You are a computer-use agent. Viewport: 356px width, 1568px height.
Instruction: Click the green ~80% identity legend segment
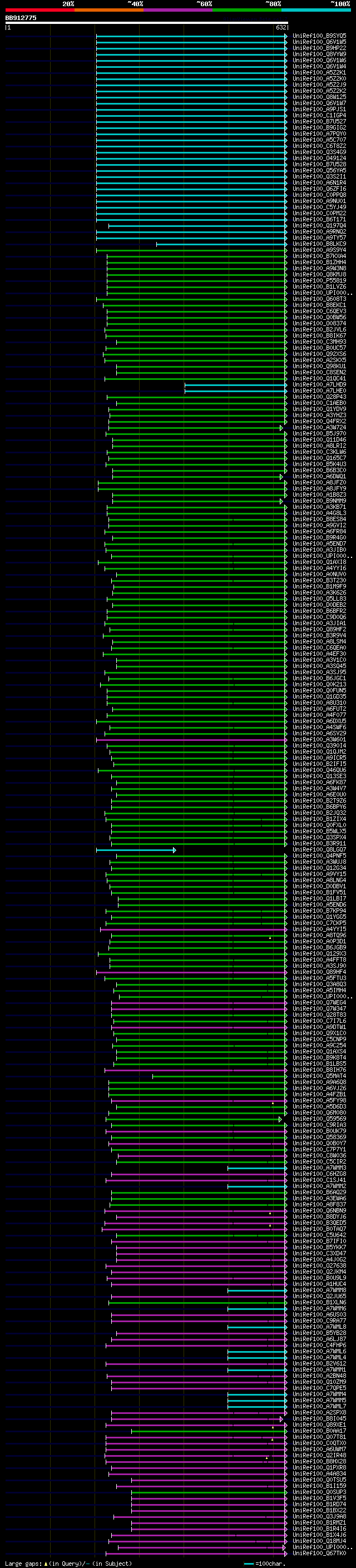(x=246, y=10)
